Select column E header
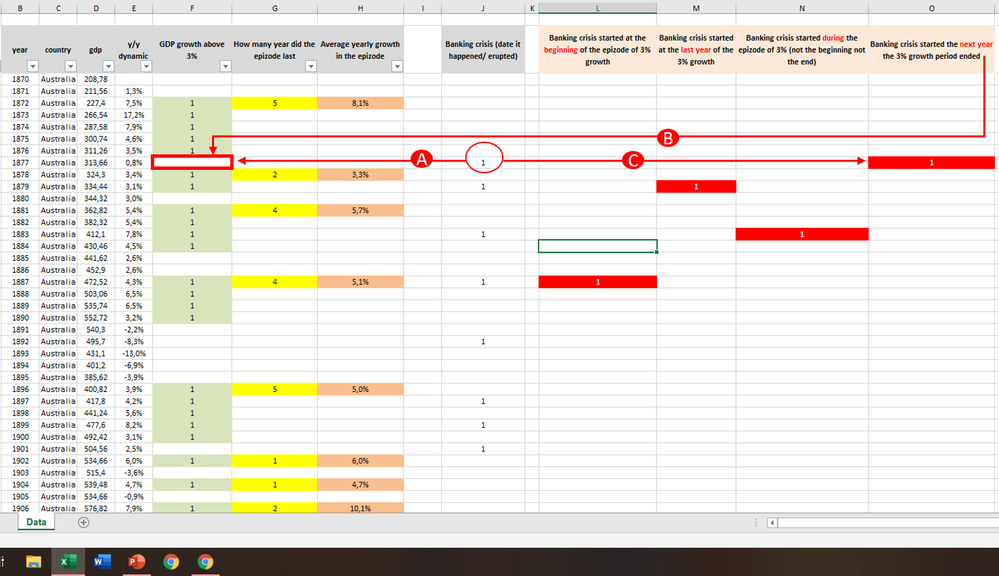Viewport: 999px width, 576px height. (134, 8)
